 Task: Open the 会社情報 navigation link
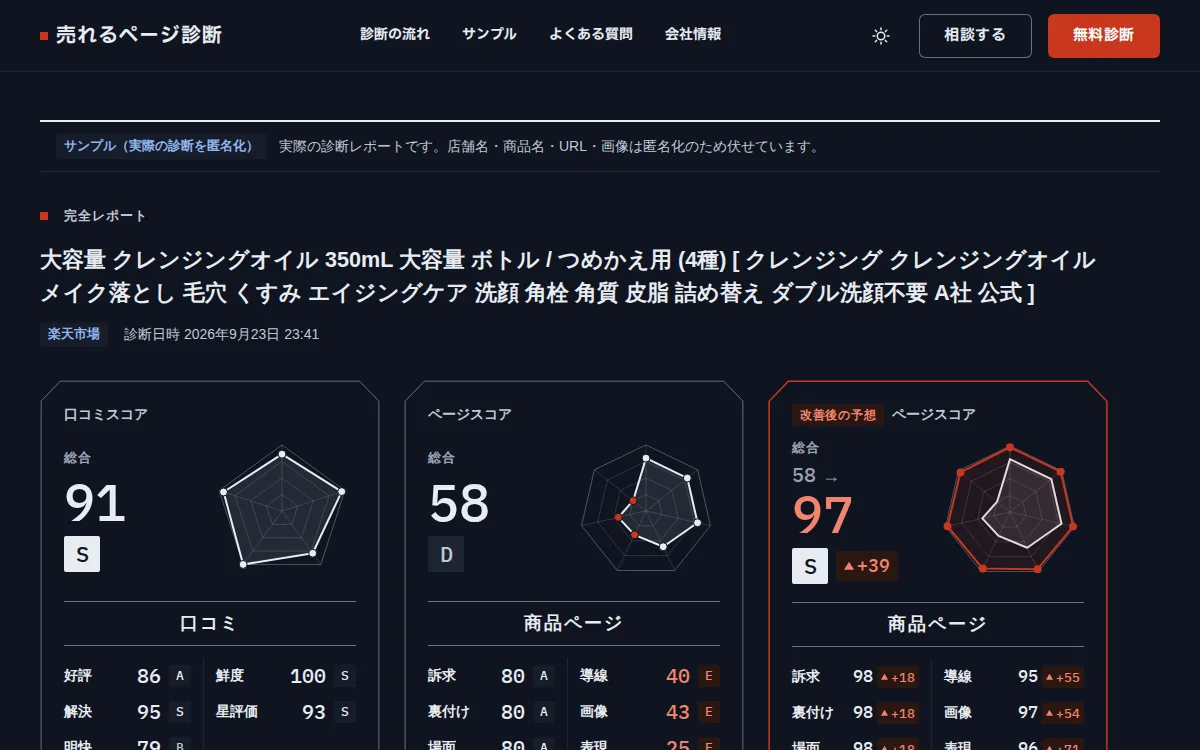click(x=693, y=34)
